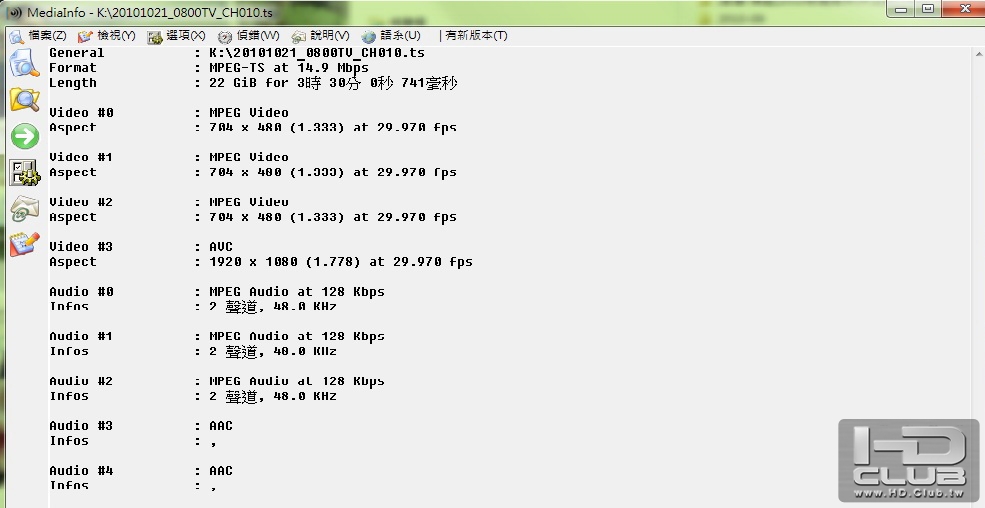The width and height of the screenshot is (985, 508).
Task: Click the 'Video #3' label
Action: pyautogui.click(x=82, y=247)
